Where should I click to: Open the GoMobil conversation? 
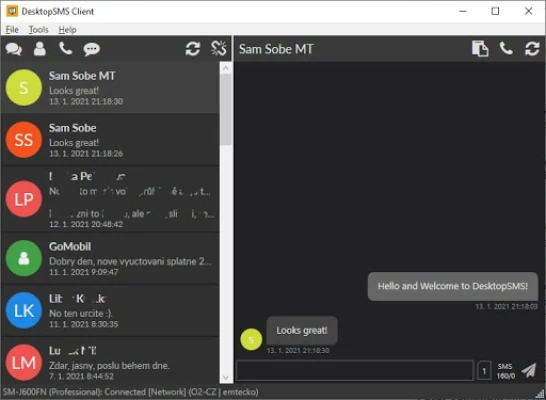[x=110, y=258]
